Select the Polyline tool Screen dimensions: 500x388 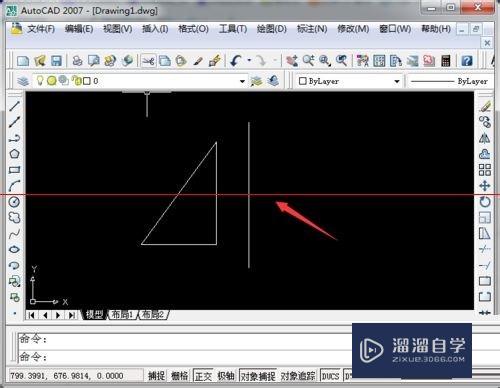14,138
